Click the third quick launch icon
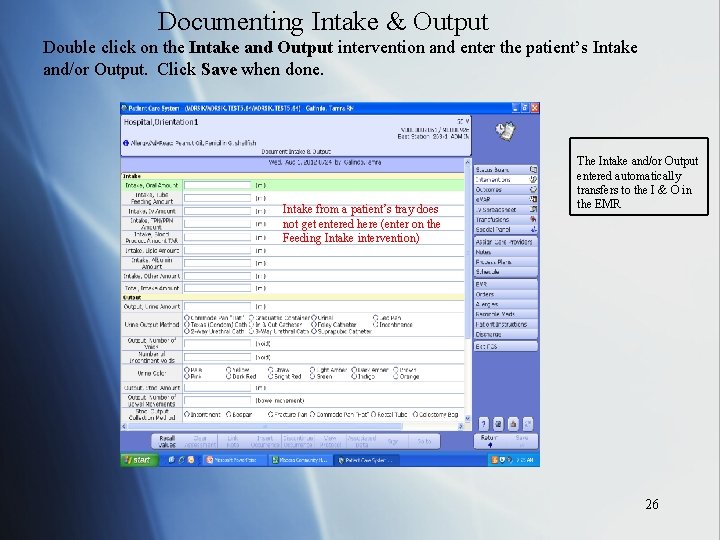The height and width of the screenshot is (540, 720). [x=191, y=460]
